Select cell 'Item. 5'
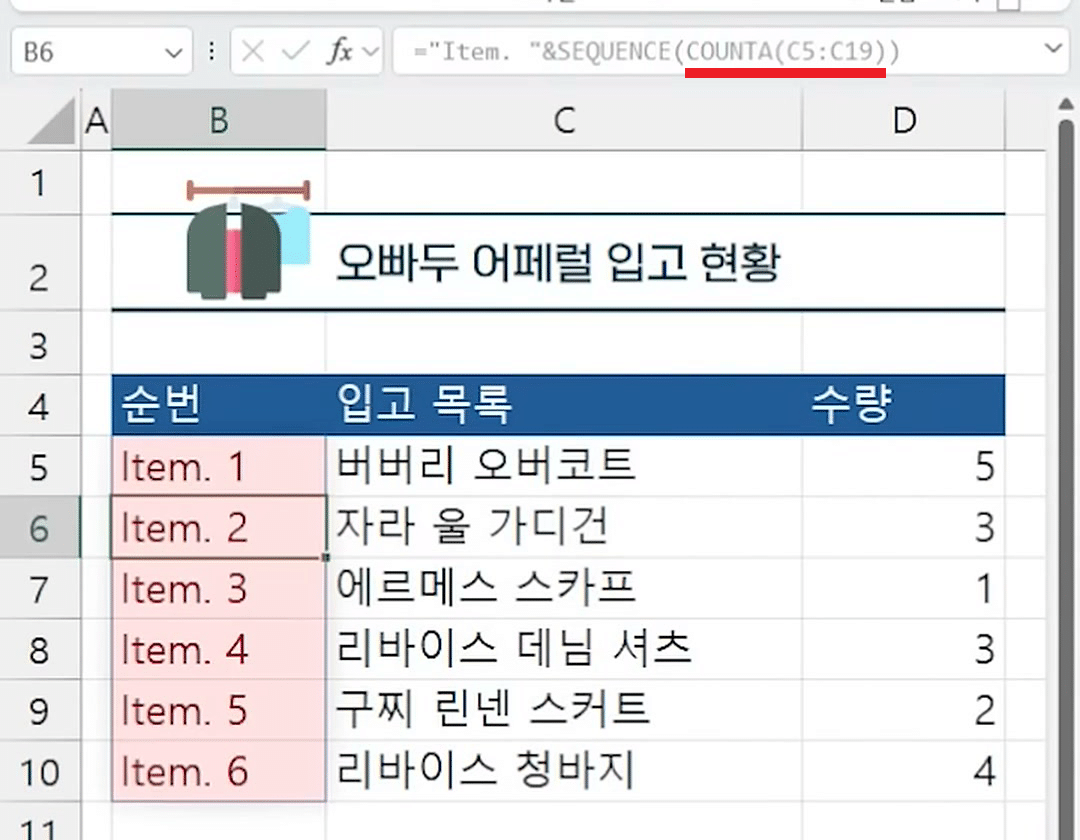The height and width of the screenshot is (840, 1080). point(218,711)
